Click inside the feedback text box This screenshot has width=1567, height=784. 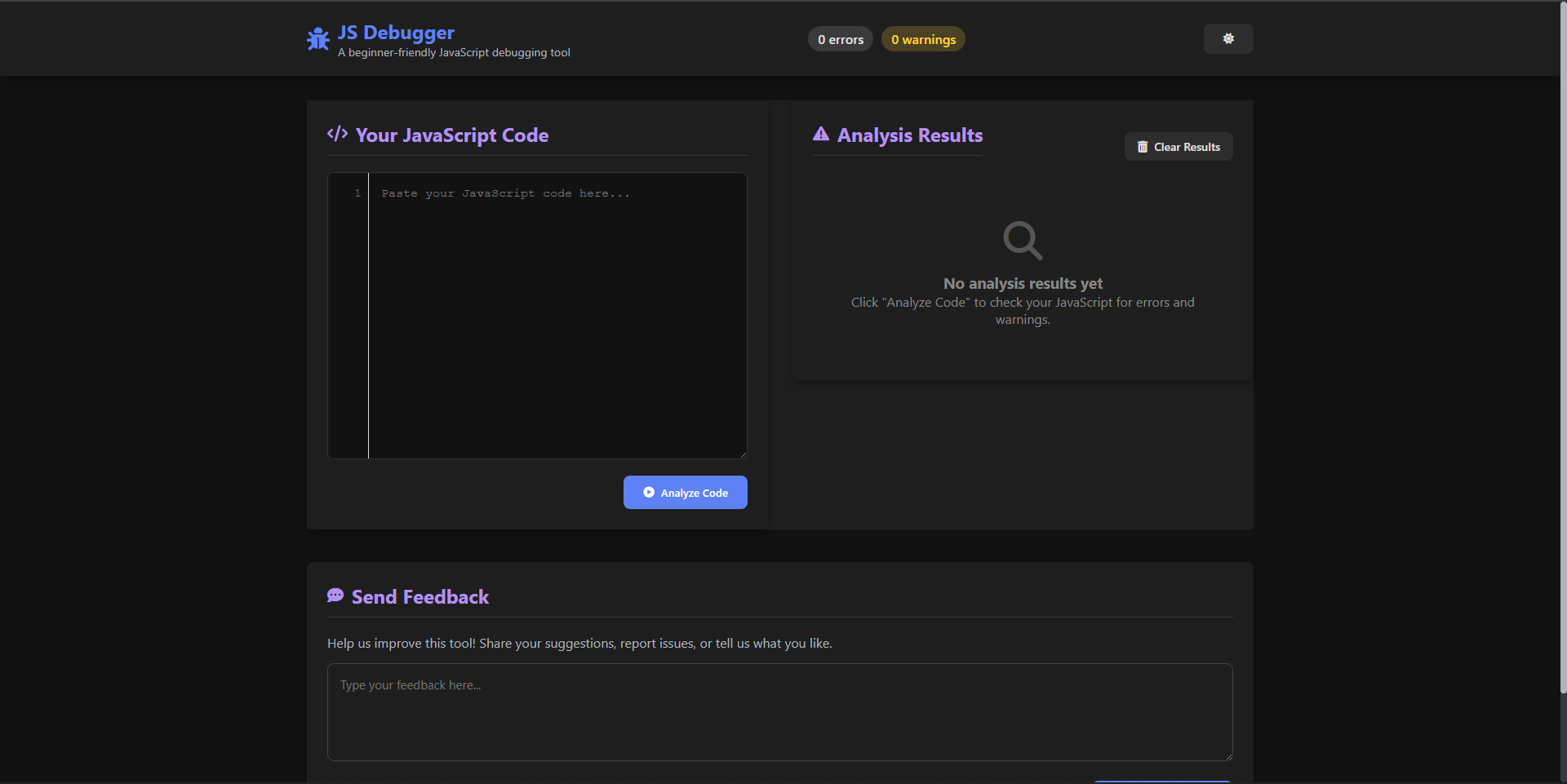point(779,710)
